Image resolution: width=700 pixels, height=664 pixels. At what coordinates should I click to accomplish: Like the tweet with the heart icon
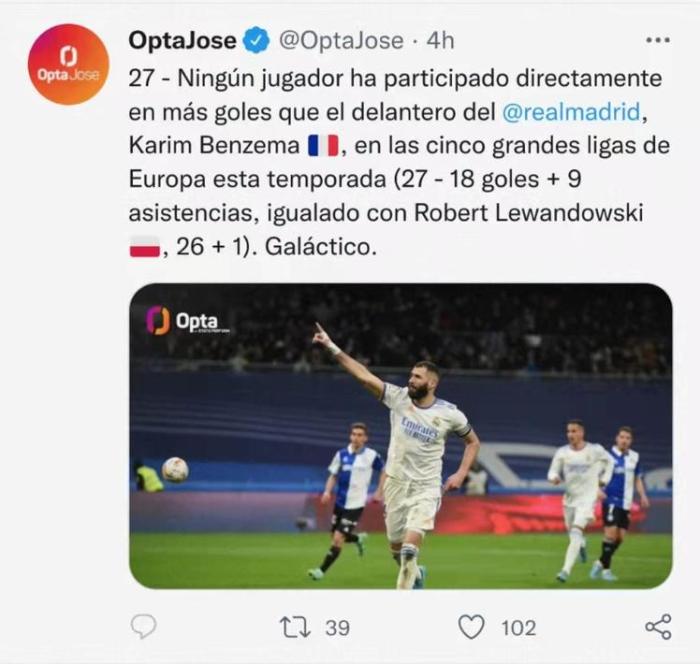[471, 627]
